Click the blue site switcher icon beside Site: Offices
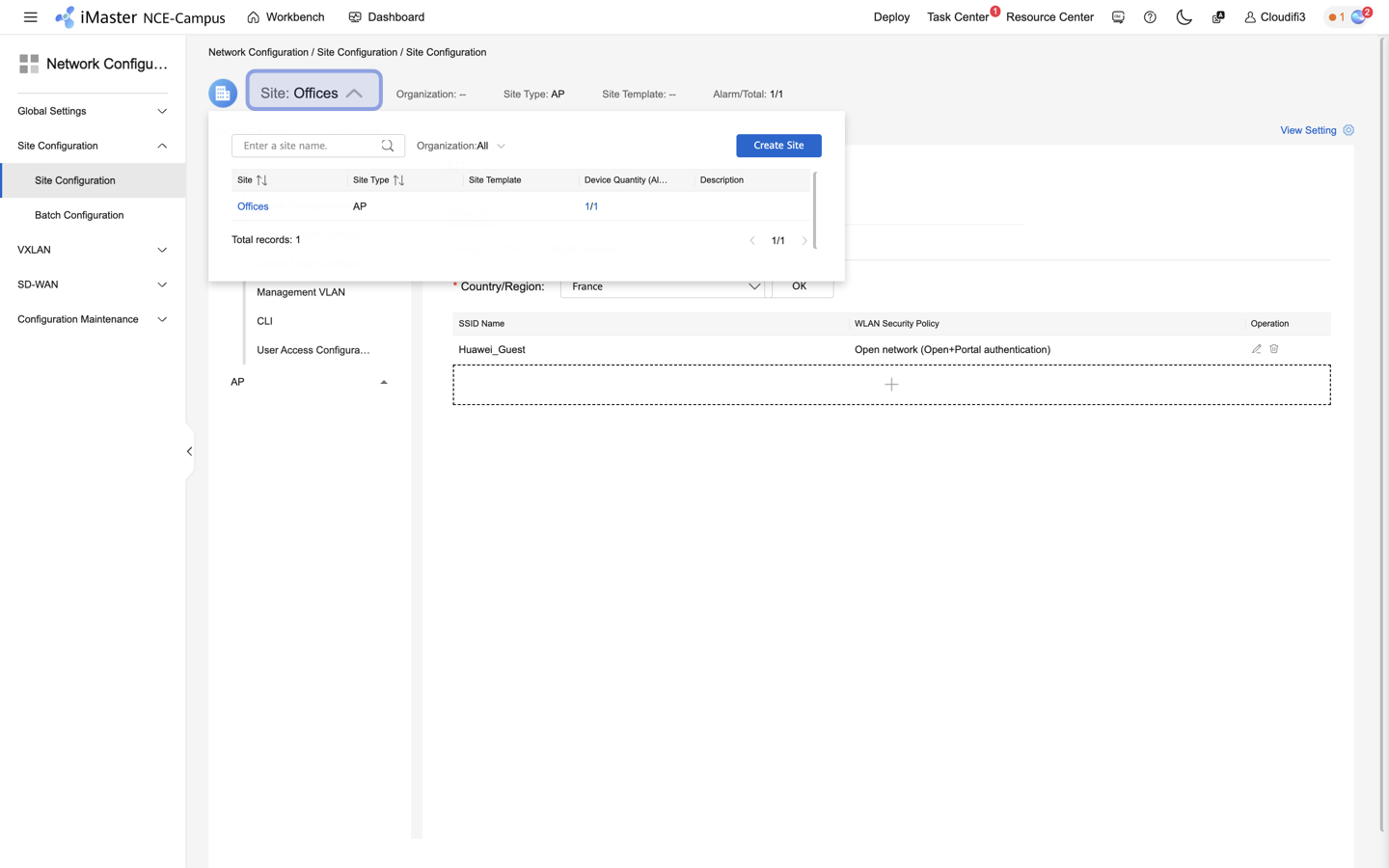This screenshot has height=868, width=1389. pyautogui.click(x=223, y=93)
